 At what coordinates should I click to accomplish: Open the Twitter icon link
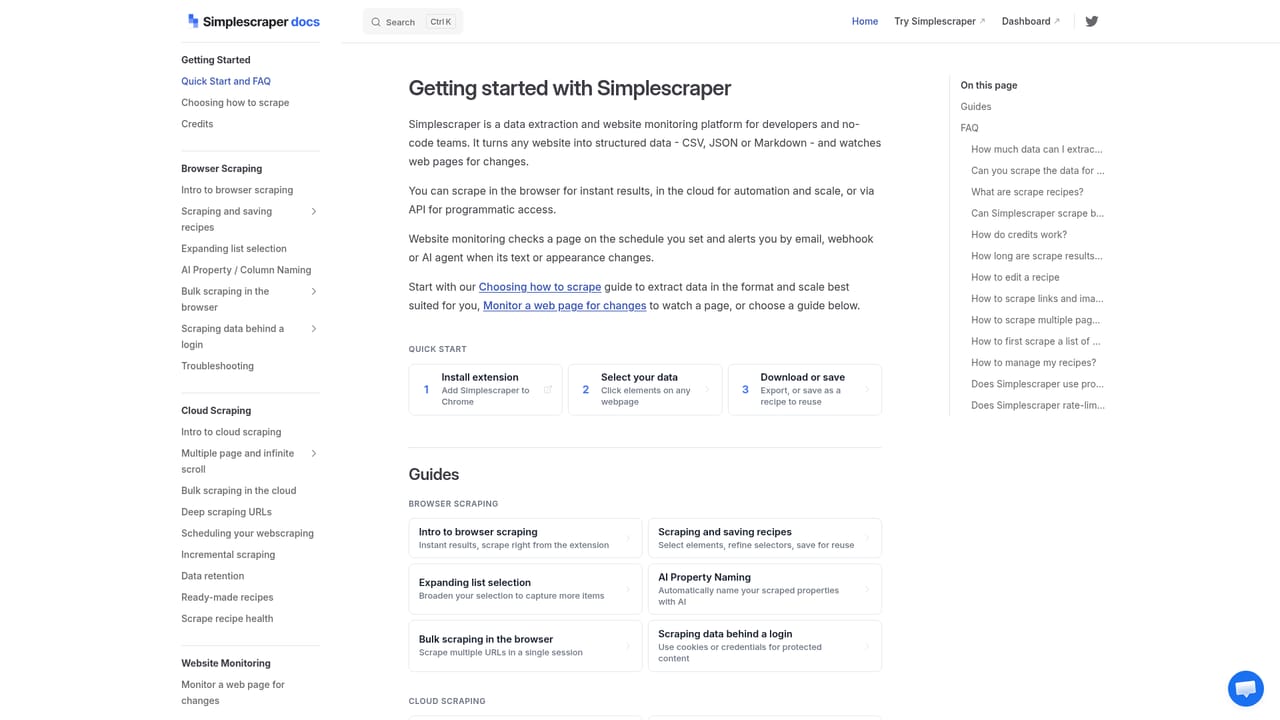click(x=1092, y=21)
